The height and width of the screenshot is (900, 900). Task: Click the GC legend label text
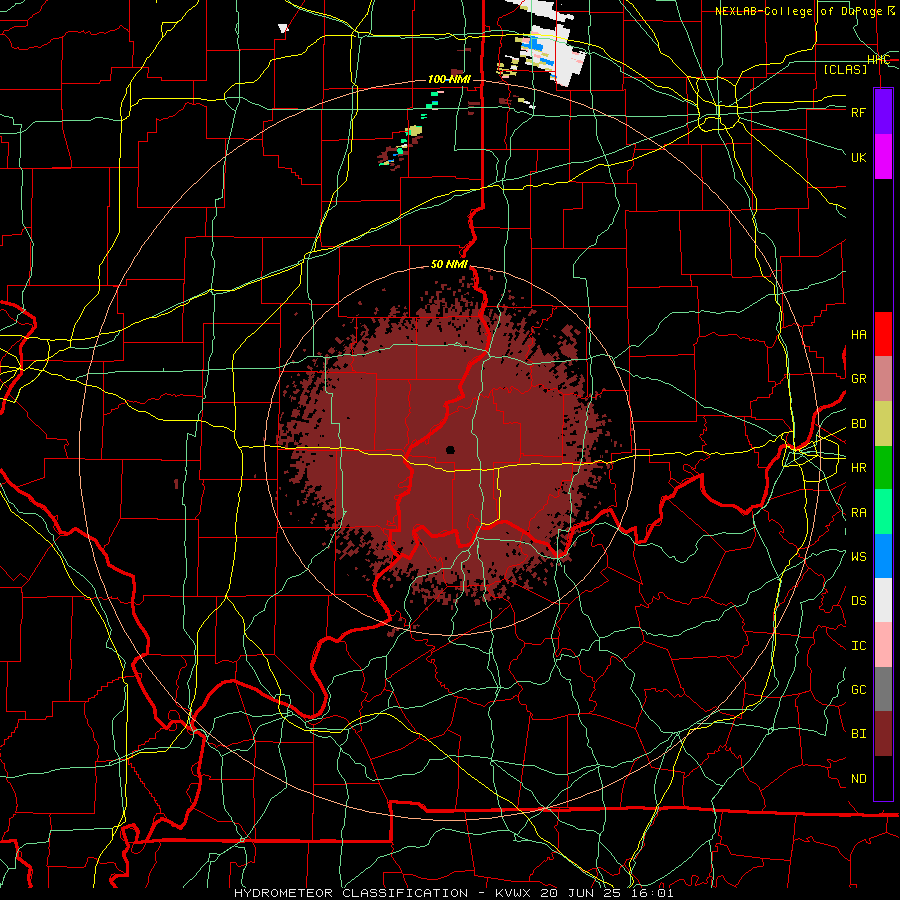(859, 690)
